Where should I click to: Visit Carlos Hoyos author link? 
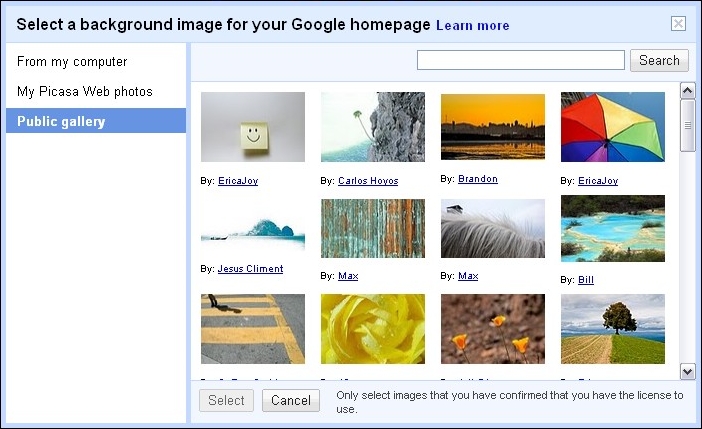(x=367, y=181)
